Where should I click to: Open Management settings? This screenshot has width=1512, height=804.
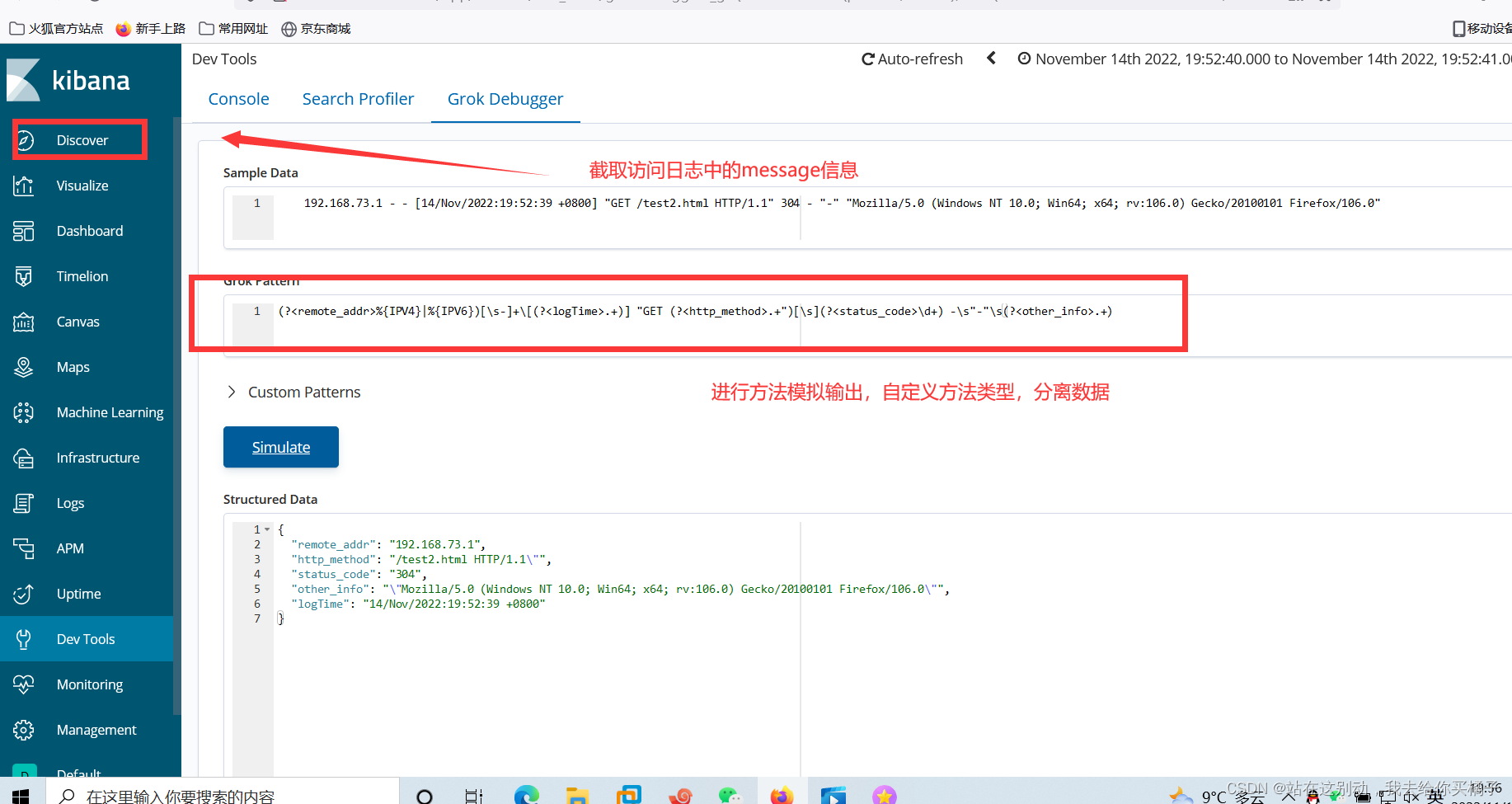(96, 729)
